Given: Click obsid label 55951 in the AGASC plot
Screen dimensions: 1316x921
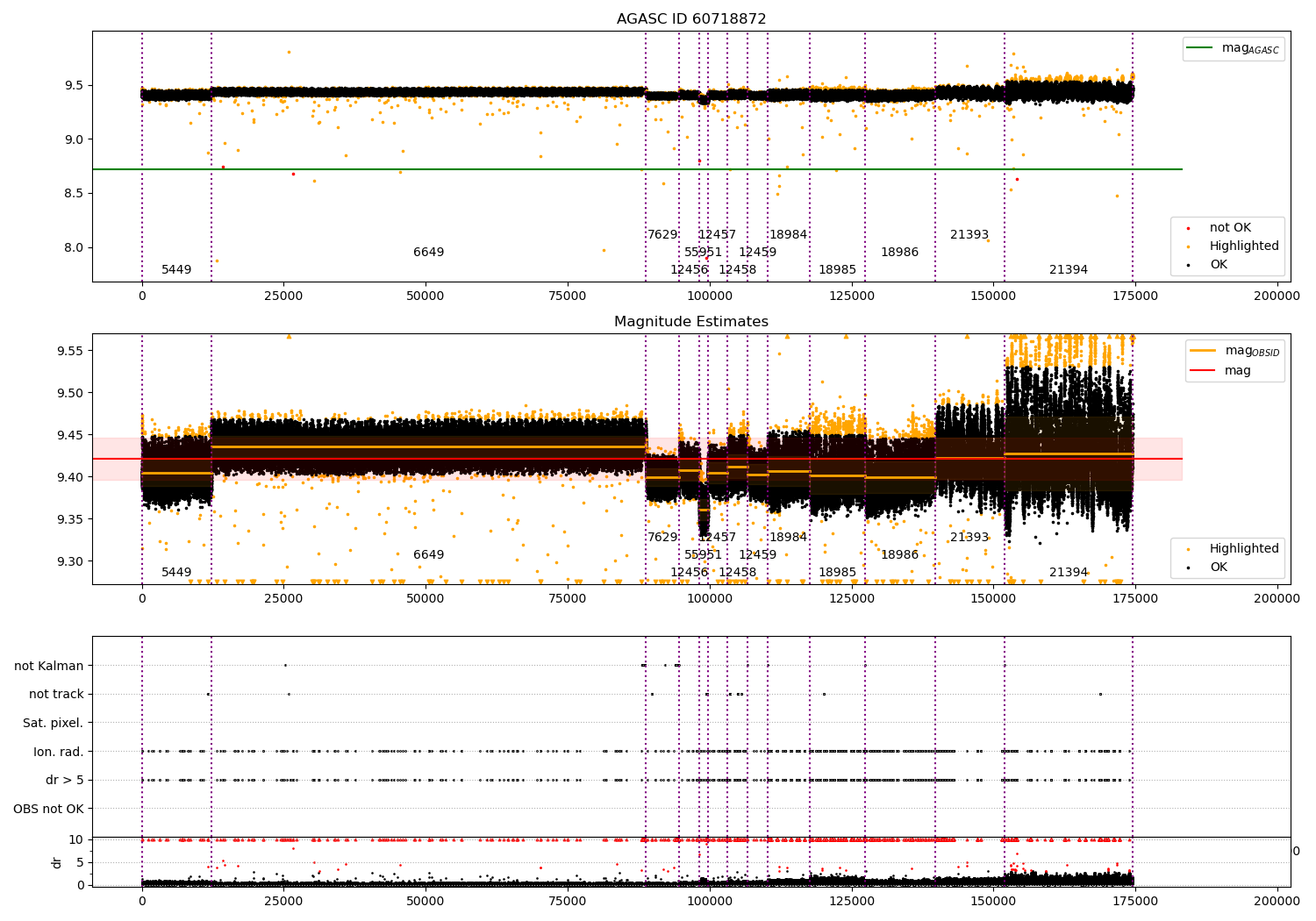Looking at the screenshot, I should (703, 252).
